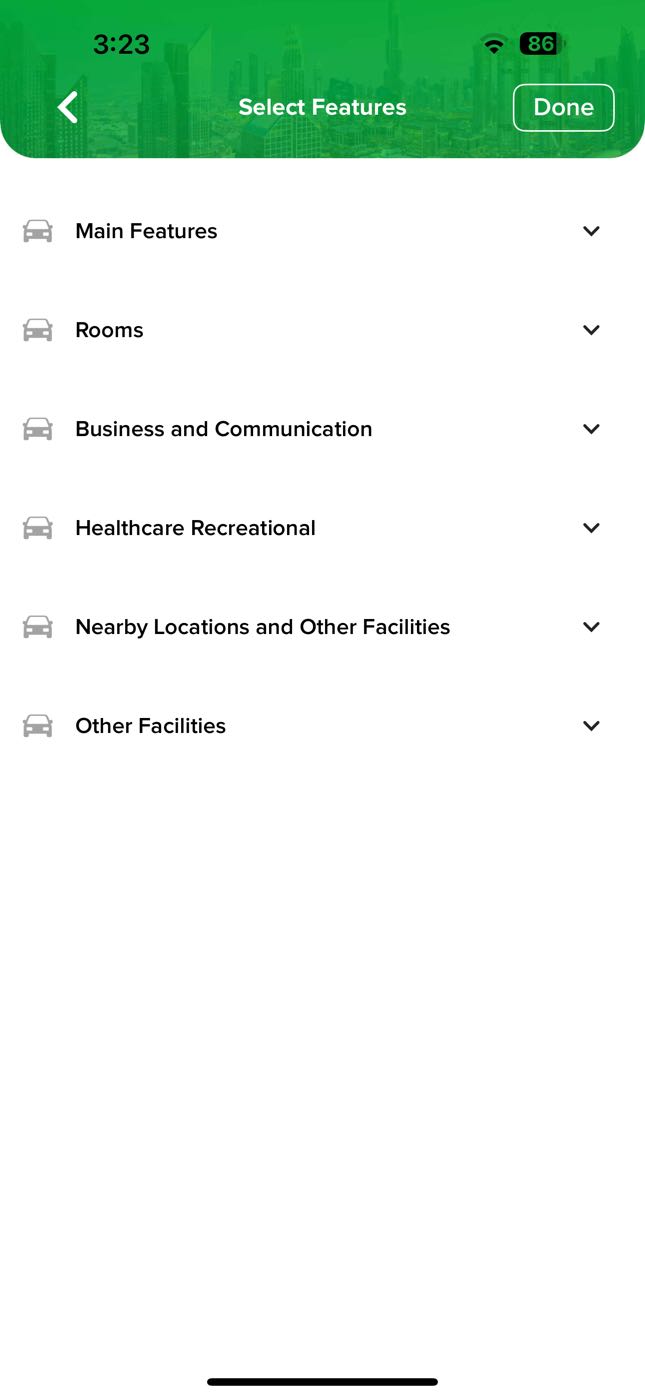Screen dimensions: 645x1398
Task: Tap the back arrow icon
Action: tap(68, 107)
